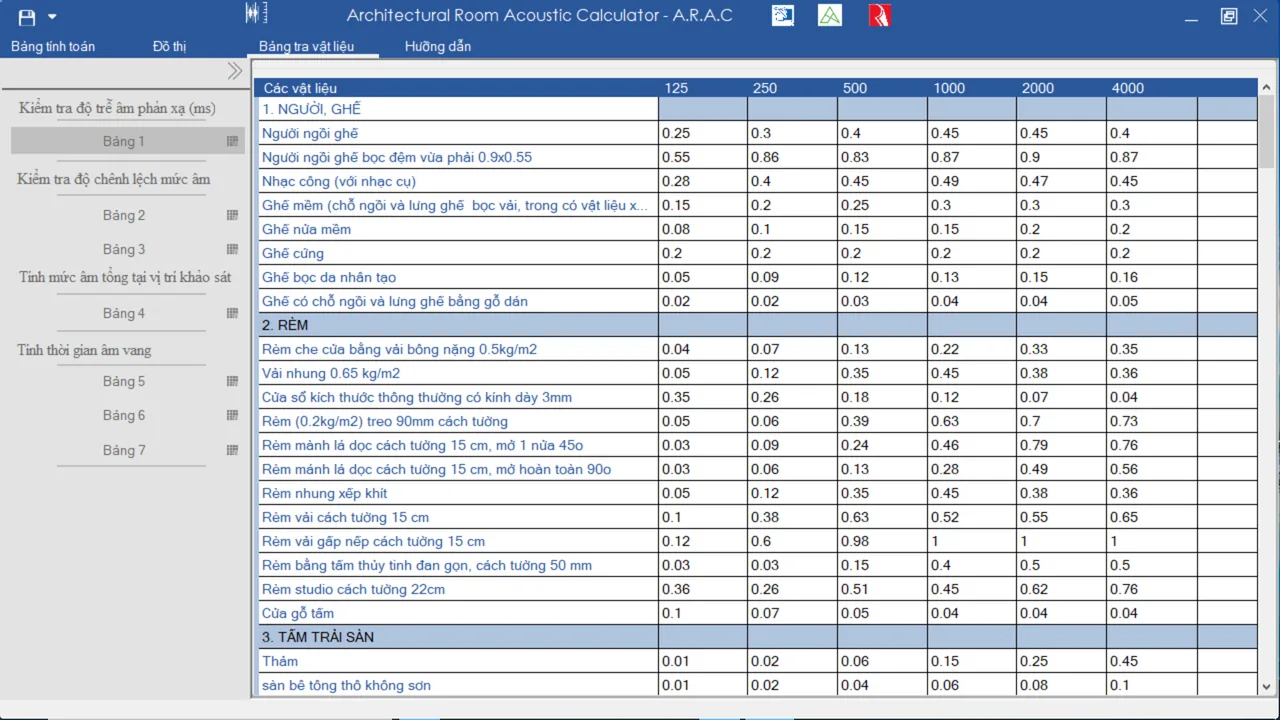Click the green triangle logo icon
Viewport: 1280px width, 720px height.
(x=830, y=15)
